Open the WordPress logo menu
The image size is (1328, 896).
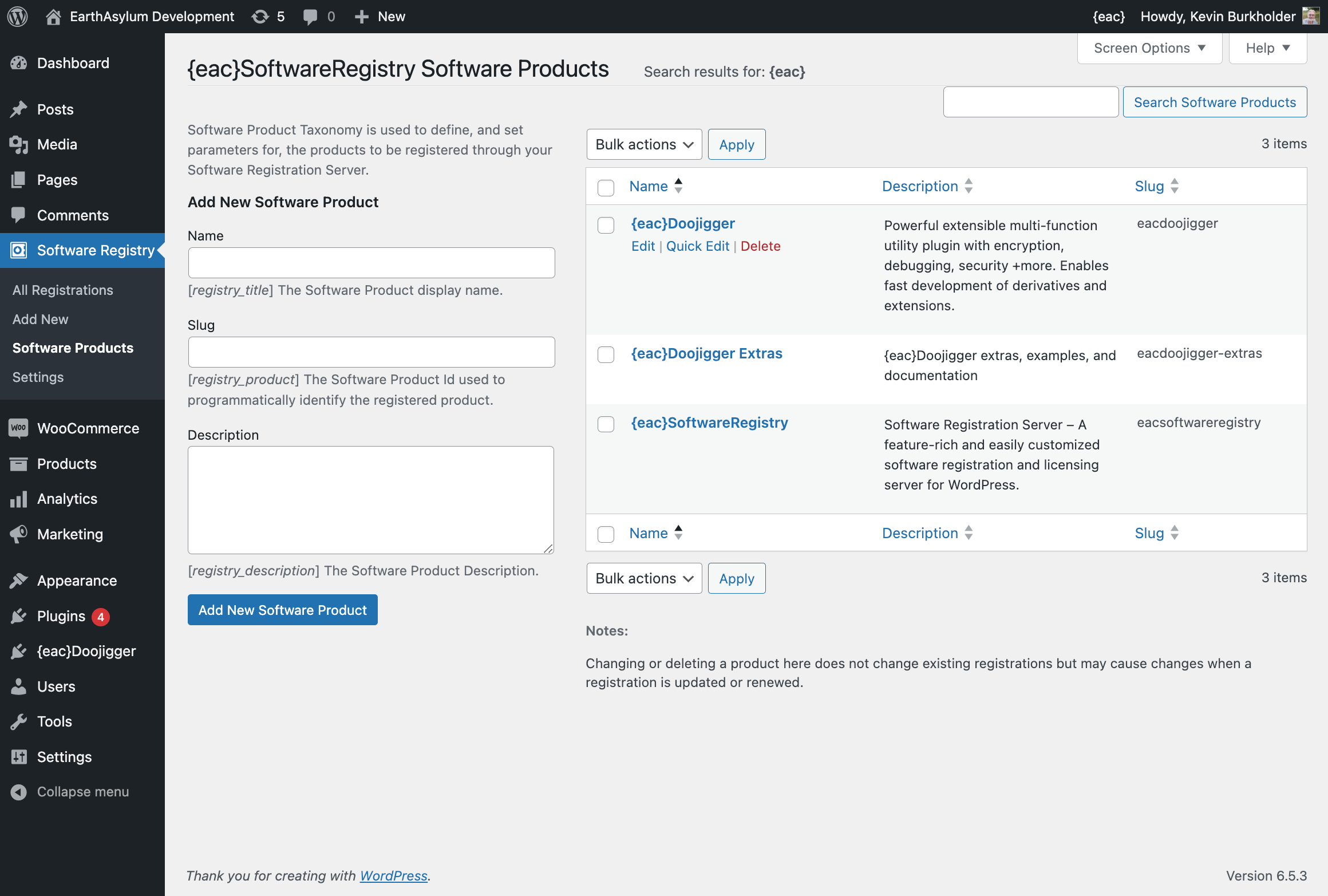18,17
